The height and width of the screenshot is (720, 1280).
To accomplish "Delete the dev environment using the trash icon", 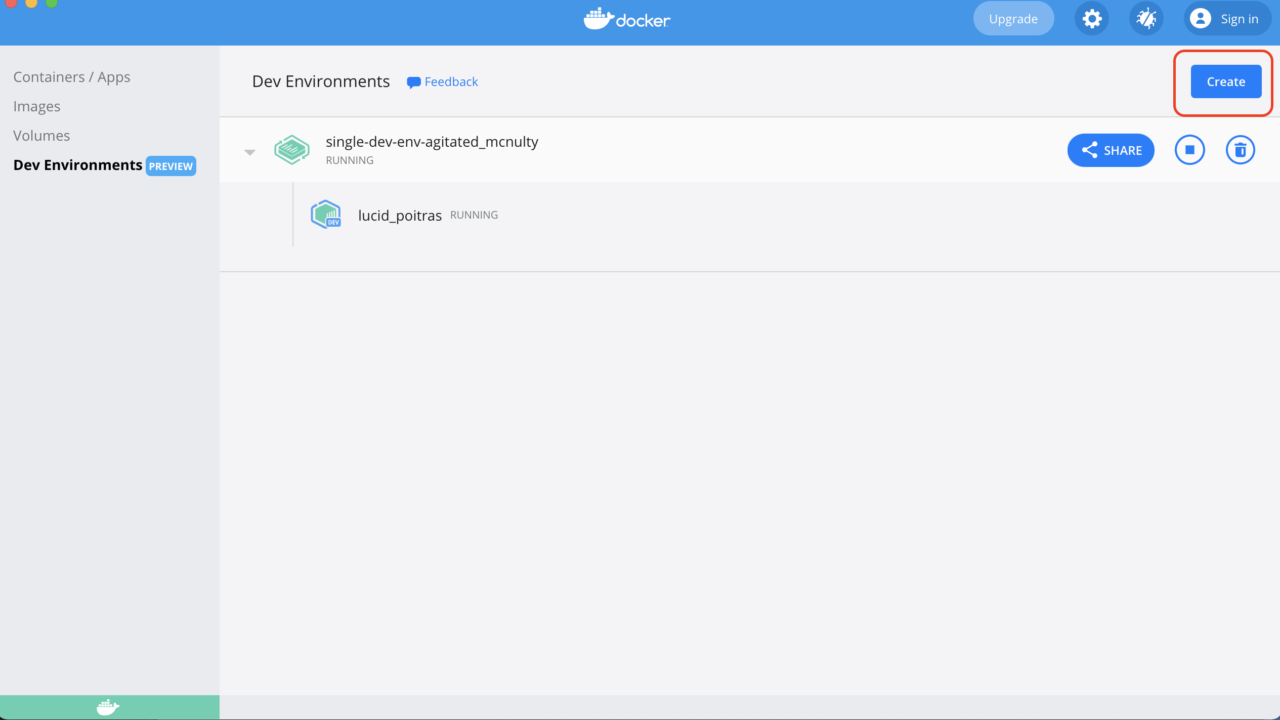I will (x=1240, y=149).
